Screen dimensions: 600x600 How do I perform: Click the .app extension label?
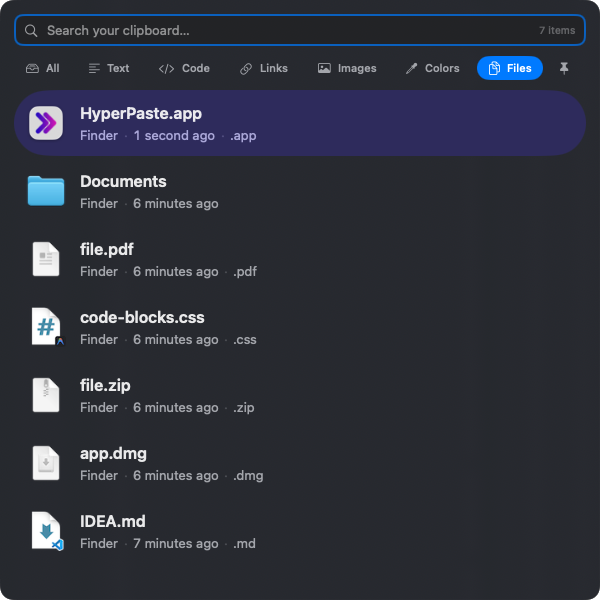(243, 135)
